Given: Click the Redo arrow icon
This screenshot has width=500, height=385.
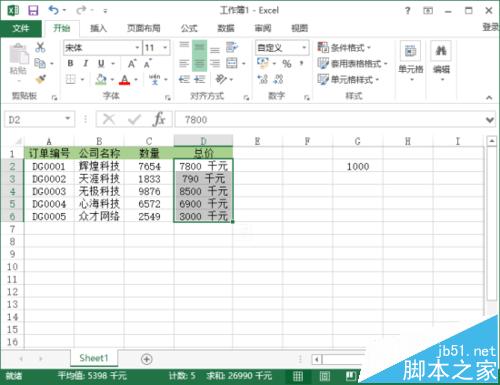Looking at the screenshot, I should point(80,10).
